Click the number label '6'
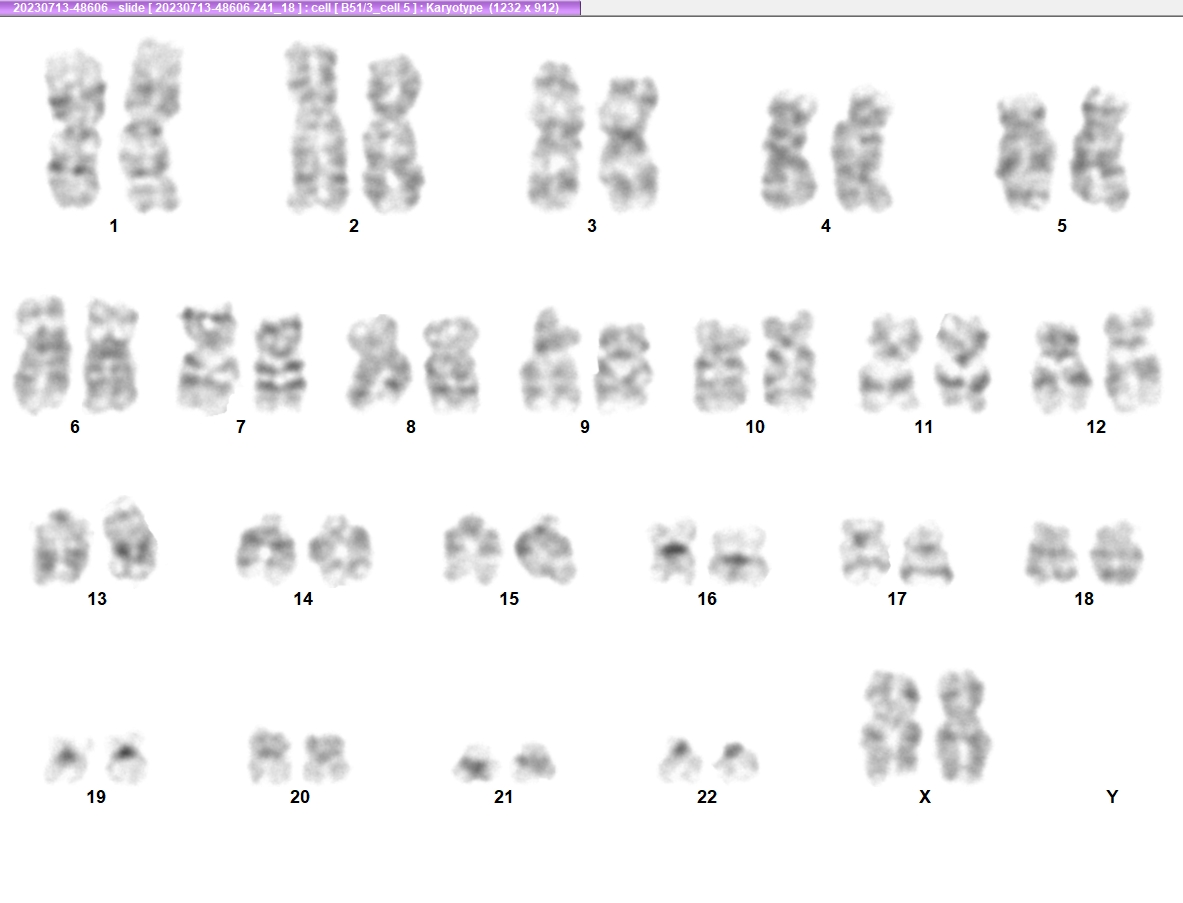 click(x=75, y=427)
